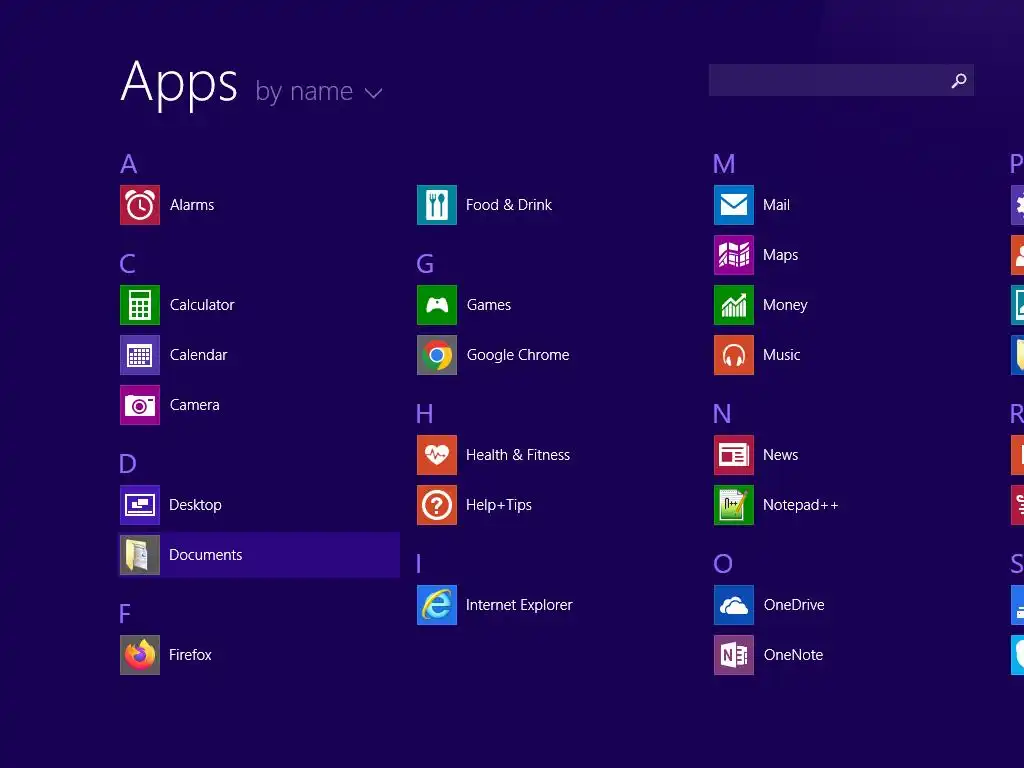Click the 'Health & Fitness' label text
1024x768 pixels.
(518, 455)
